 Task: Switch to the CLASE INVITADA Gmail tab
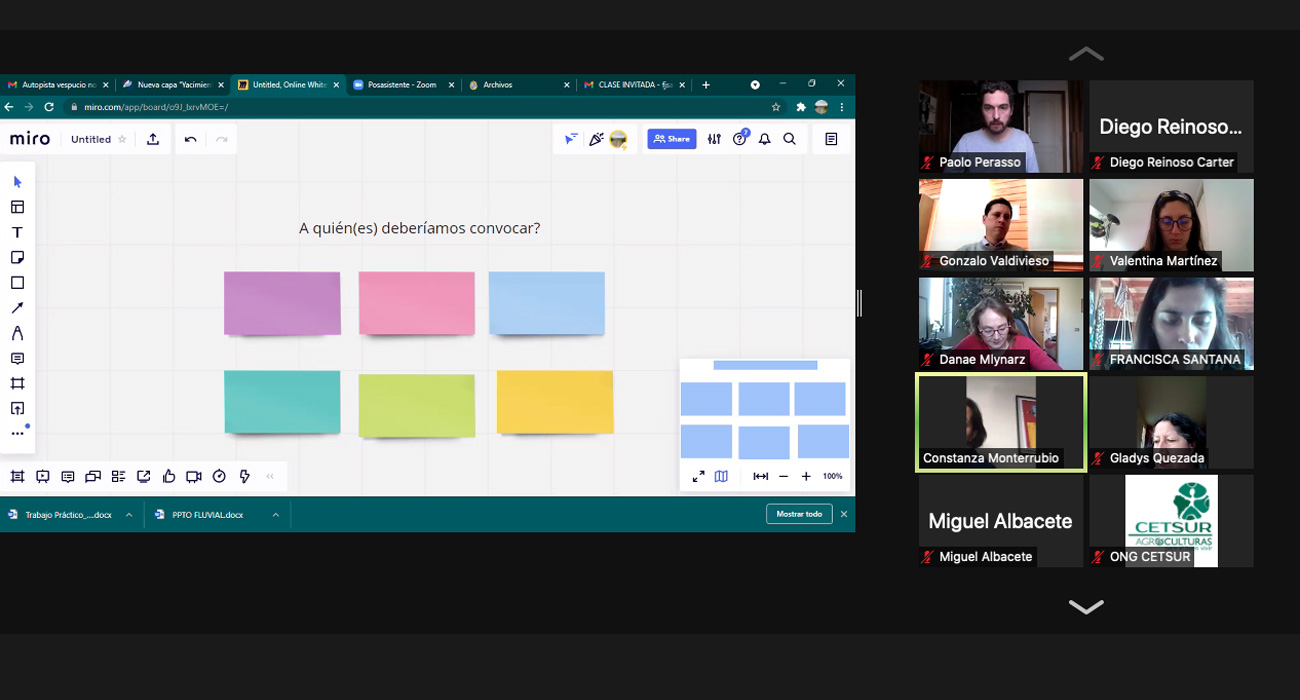[x=633, y=85]
